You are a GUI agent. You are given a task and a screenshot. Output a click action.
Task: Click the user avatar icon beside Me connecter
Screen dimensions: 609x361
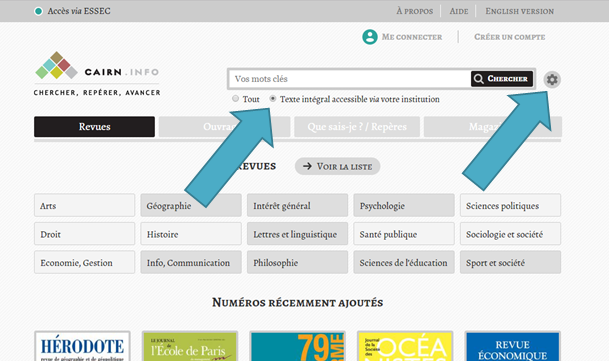[x=370, y=37]
